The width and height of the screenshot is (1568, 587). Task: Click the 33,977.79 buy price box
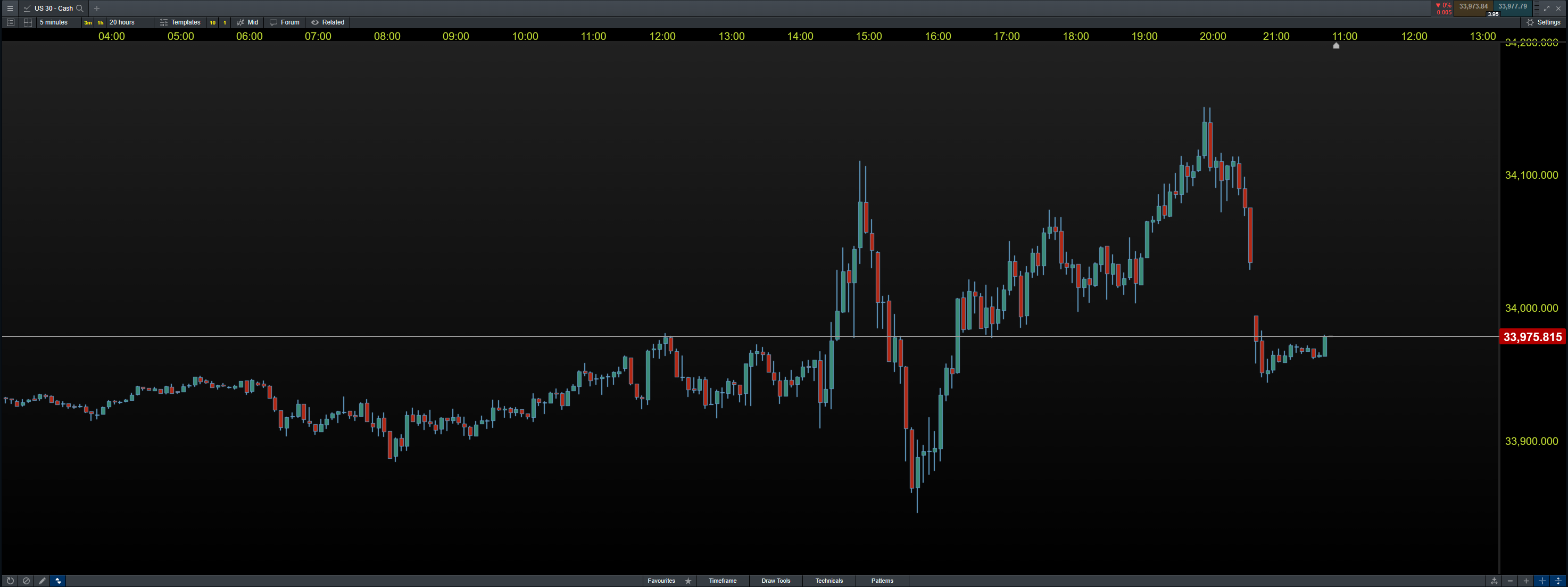pos(1513,7)
